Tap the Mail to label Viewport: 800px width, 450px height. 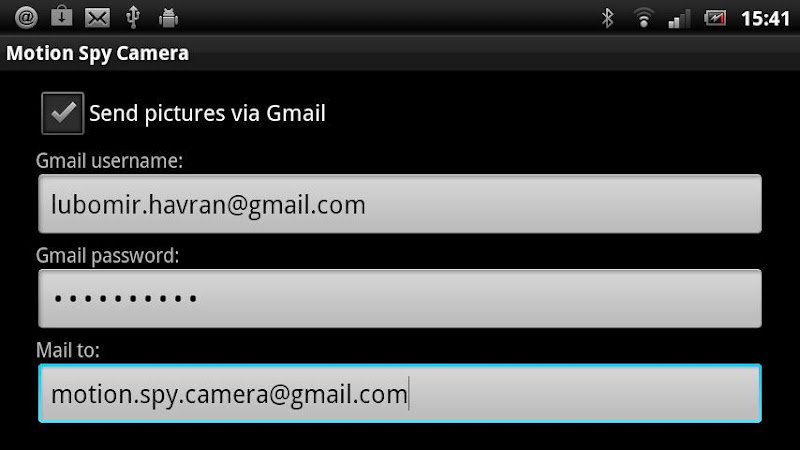pos(68,351)
